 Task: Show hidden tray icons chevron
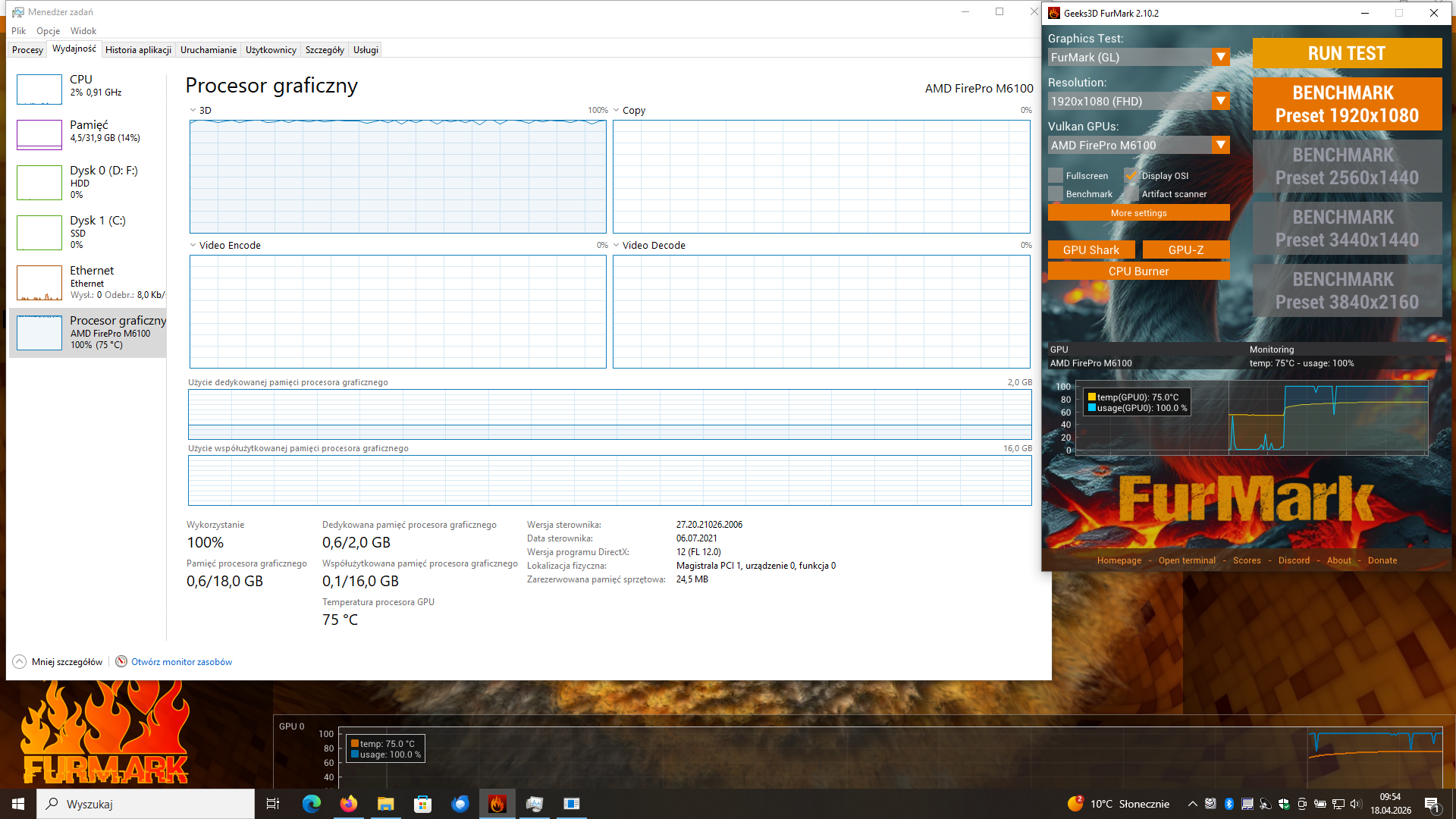(x=1192, y=804)
